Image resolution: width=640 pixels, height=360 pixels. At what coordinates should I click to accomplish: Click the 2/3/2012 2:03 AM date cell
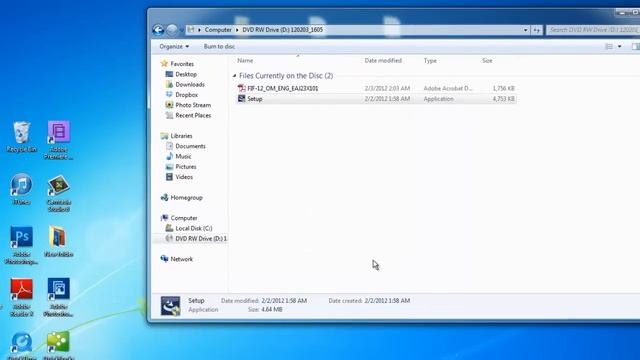point(387,88)
